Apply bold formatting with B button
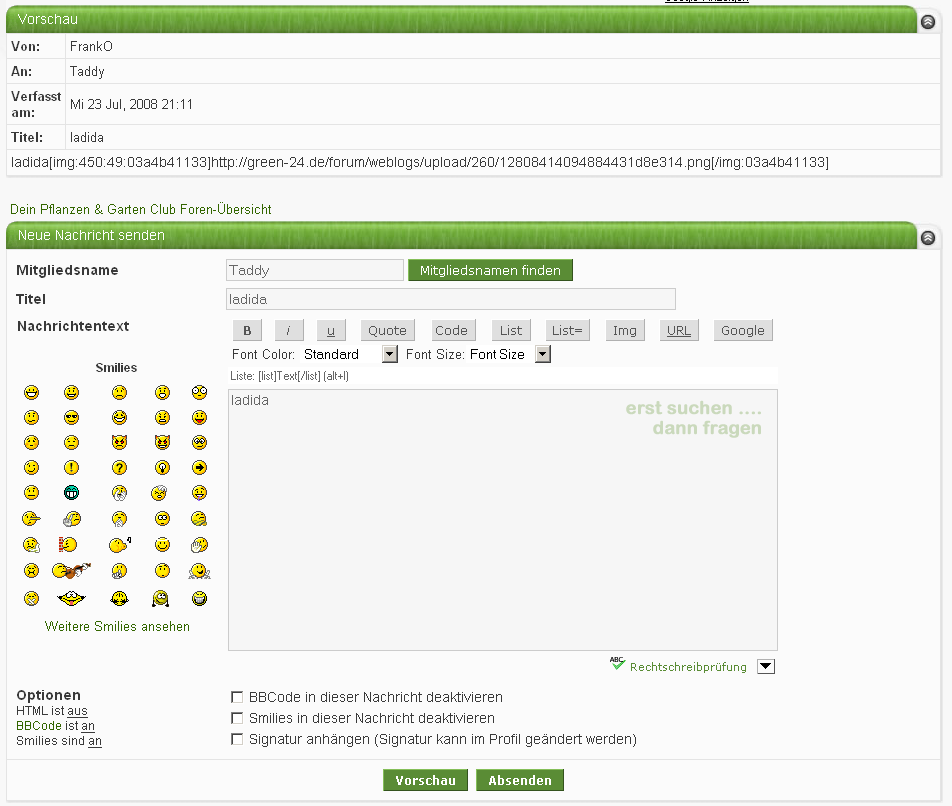This screenshot has height=806, width=952. (247, 331)
